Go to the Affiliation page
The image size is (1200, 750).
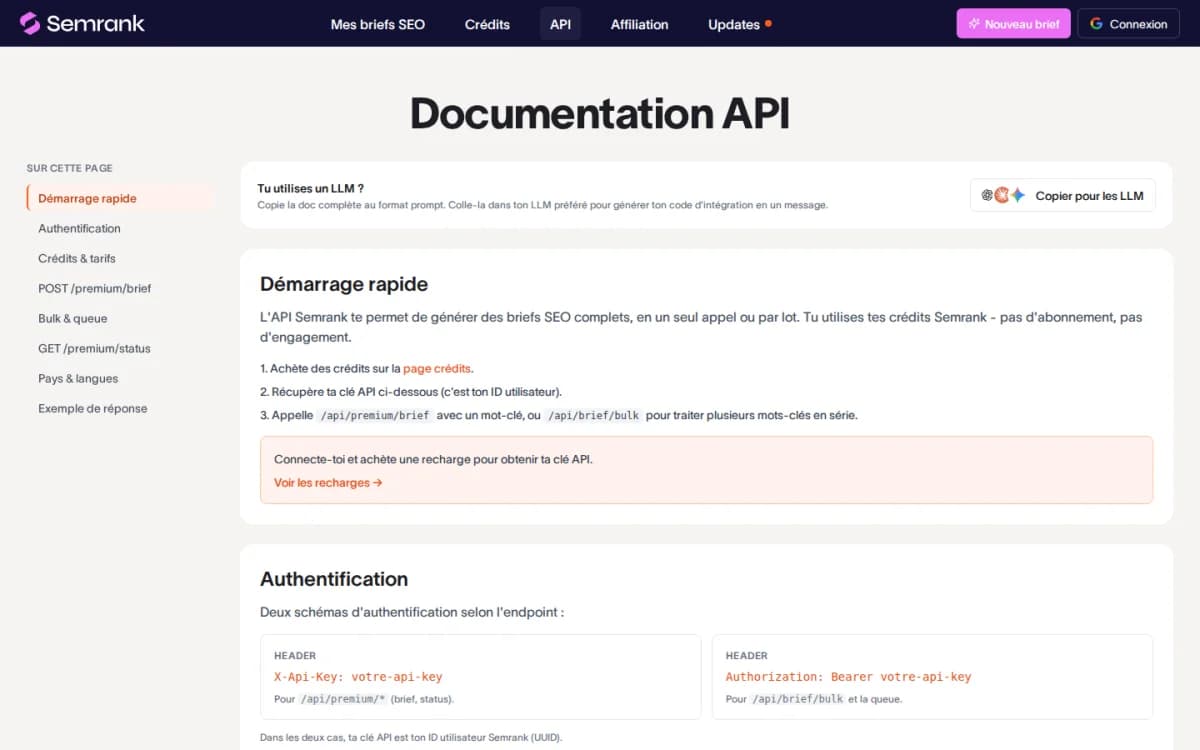(640, 24)
